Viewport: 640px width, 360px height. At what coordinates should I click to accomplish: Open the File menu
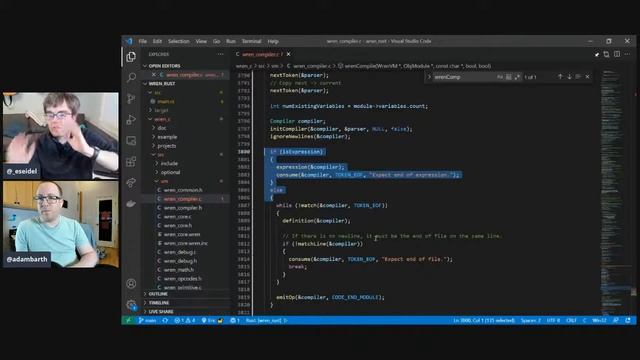point(142,41)
